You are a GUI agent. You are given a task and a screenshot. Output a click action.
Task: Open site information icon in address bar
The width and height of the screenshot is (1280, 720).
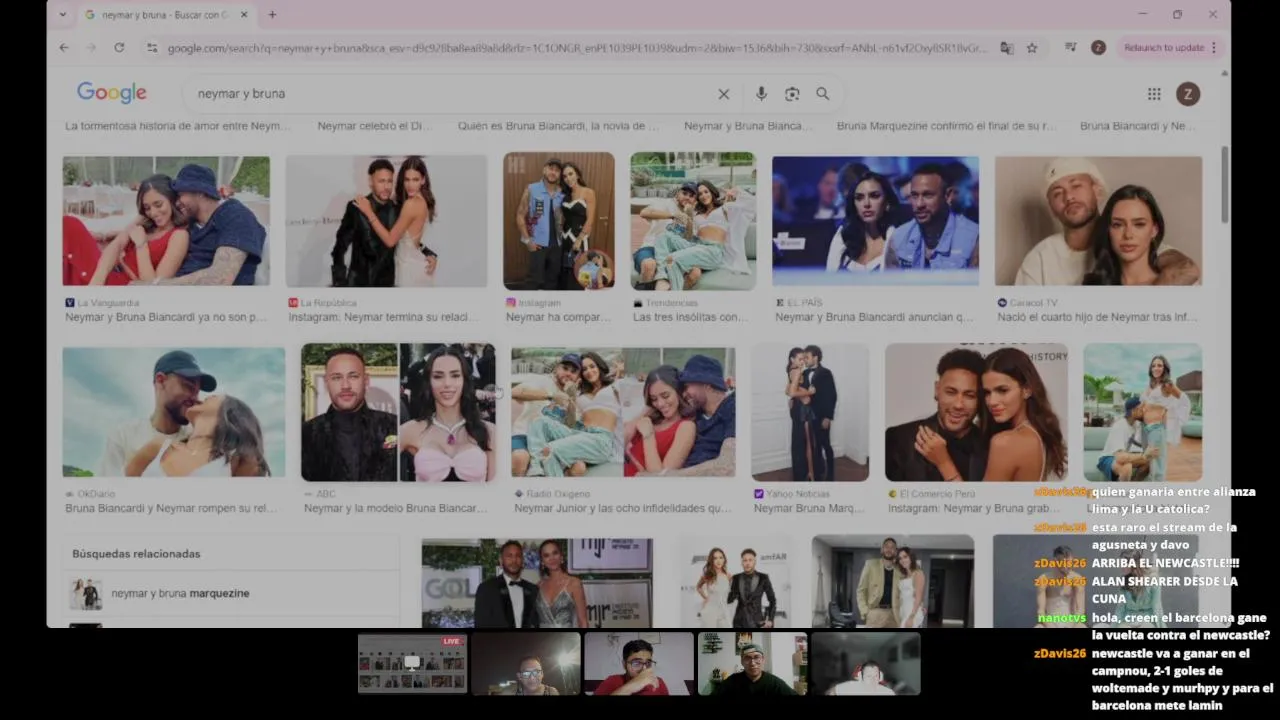click(x=151, y=47)
